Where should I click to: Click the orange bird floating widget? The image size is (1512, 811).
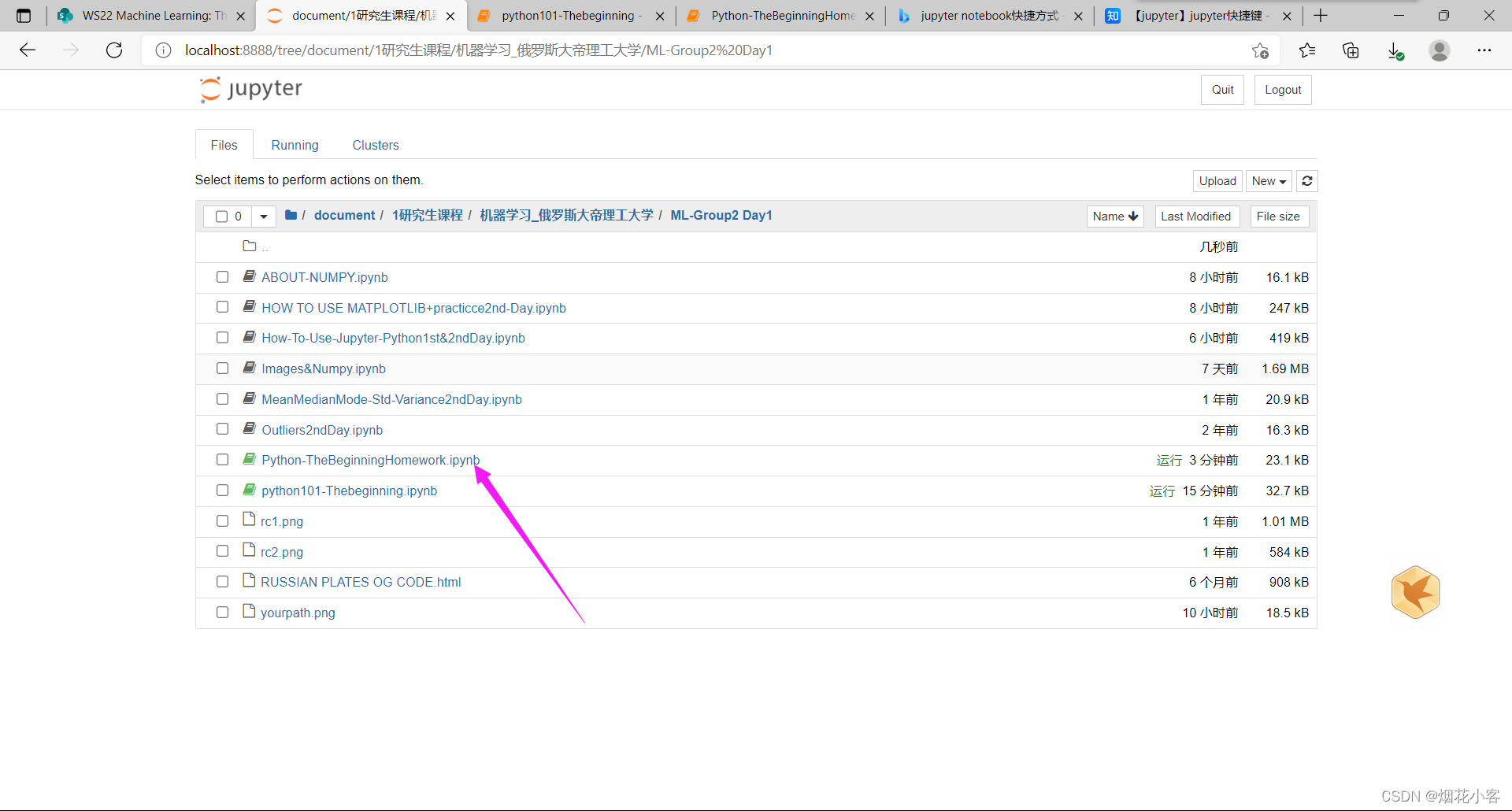point(1415,592)
